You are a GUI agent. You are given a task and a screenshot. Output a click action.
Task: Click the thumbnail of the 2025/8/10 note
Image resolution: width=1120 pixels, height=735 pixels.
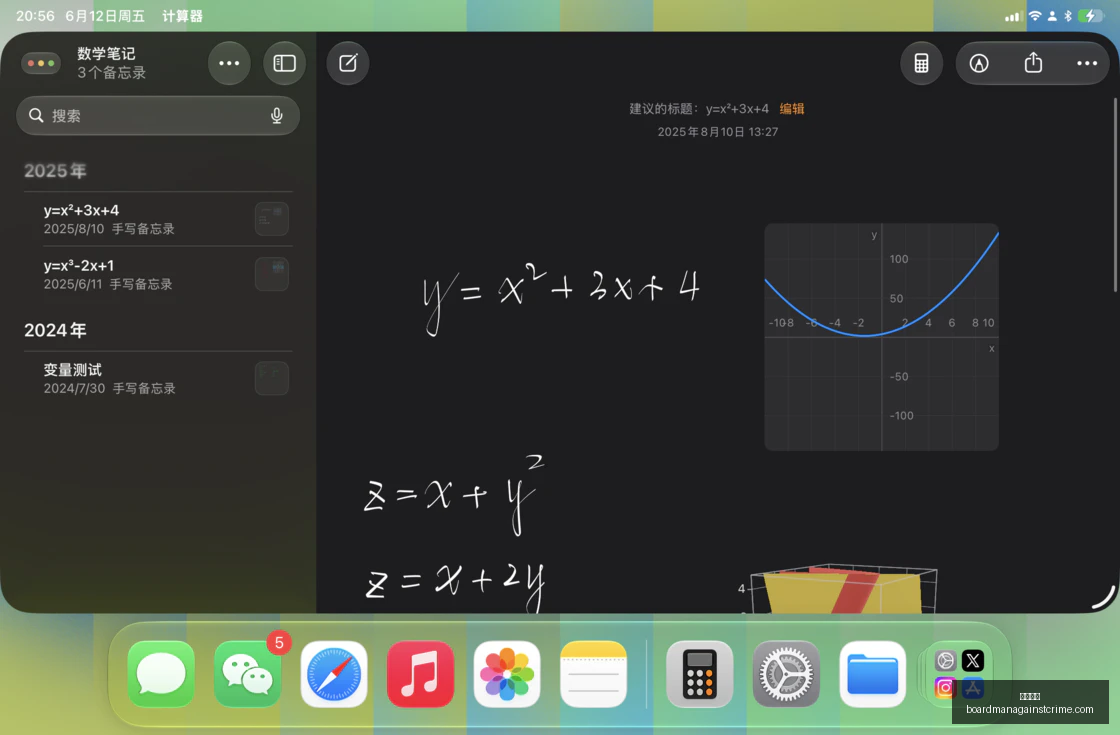tap(271, 219)
